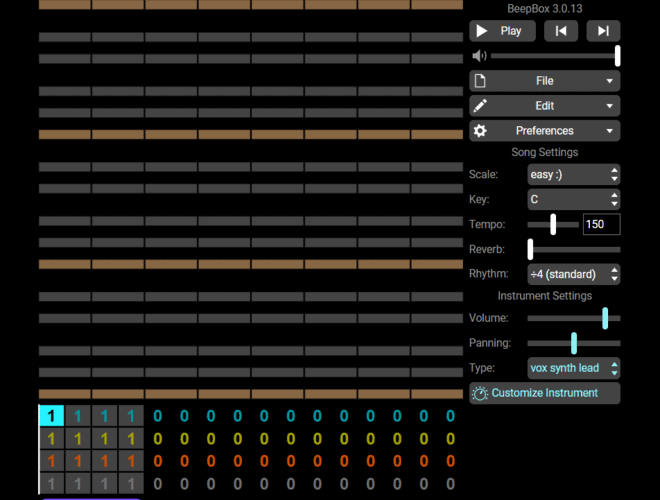This screenshot has width=660, height=500.
Task: Select cyan channel pattern in last visible bar
Action: click(x=450, y=416)
